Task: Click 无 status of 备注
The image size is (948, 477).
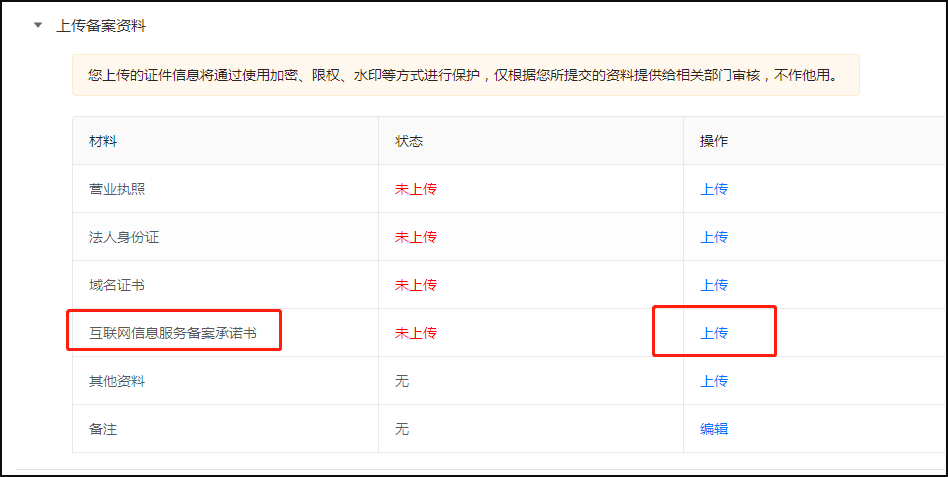Action: 402,429
